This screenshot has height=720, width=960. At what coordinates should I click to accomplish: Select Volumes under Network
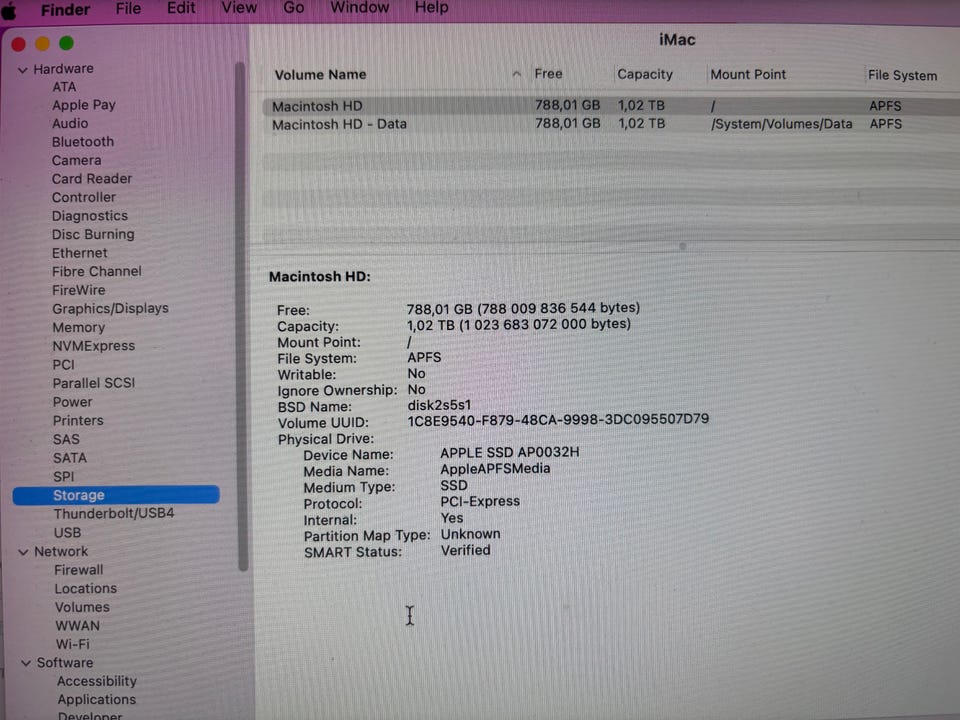pyautogui.click(x=82, y=607)
